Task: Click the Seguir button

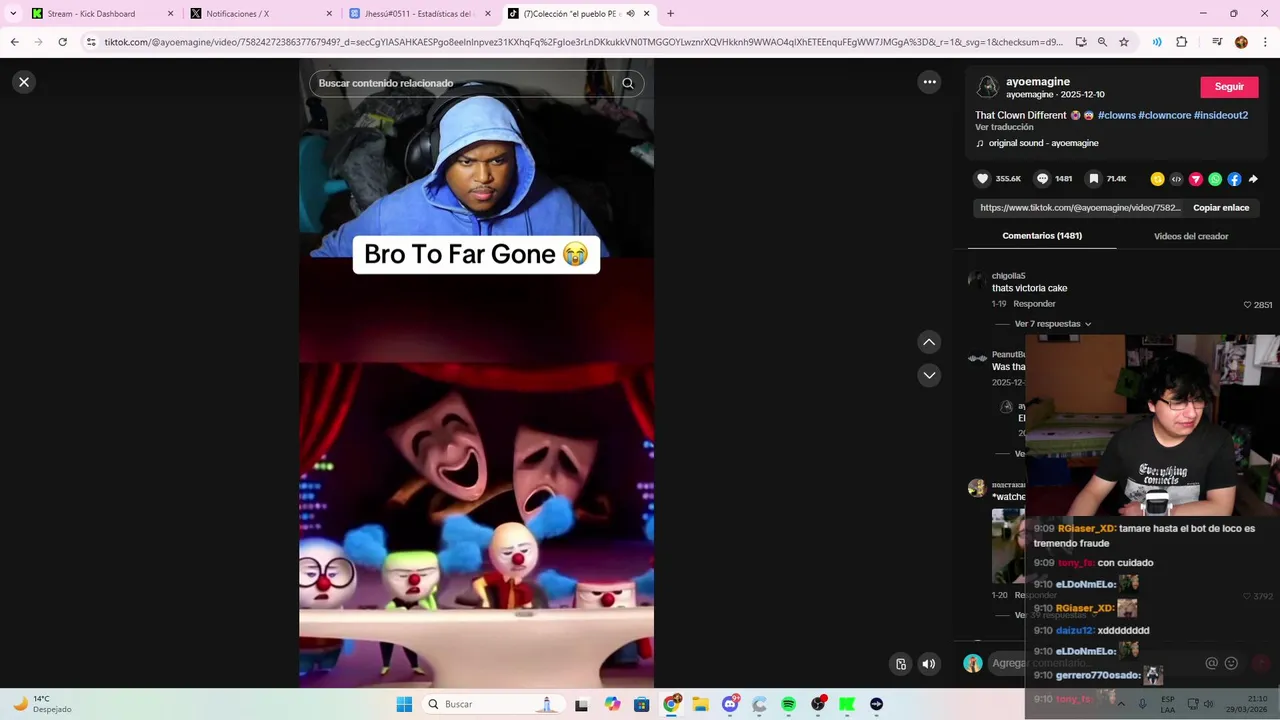Action: click(x=1229, y=87)
